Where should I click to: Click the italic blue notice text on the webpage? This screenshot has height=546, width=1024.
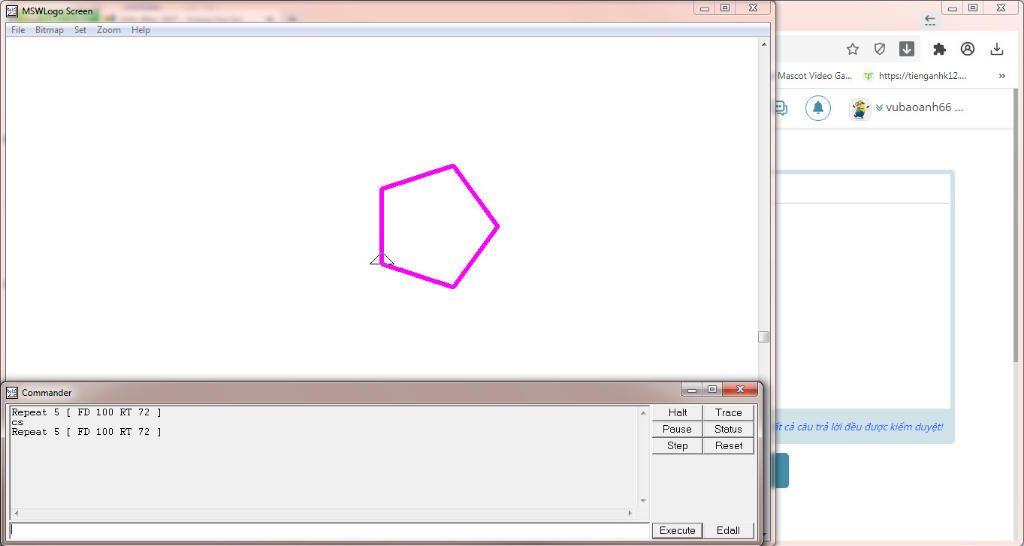click(x=859, y=427)
